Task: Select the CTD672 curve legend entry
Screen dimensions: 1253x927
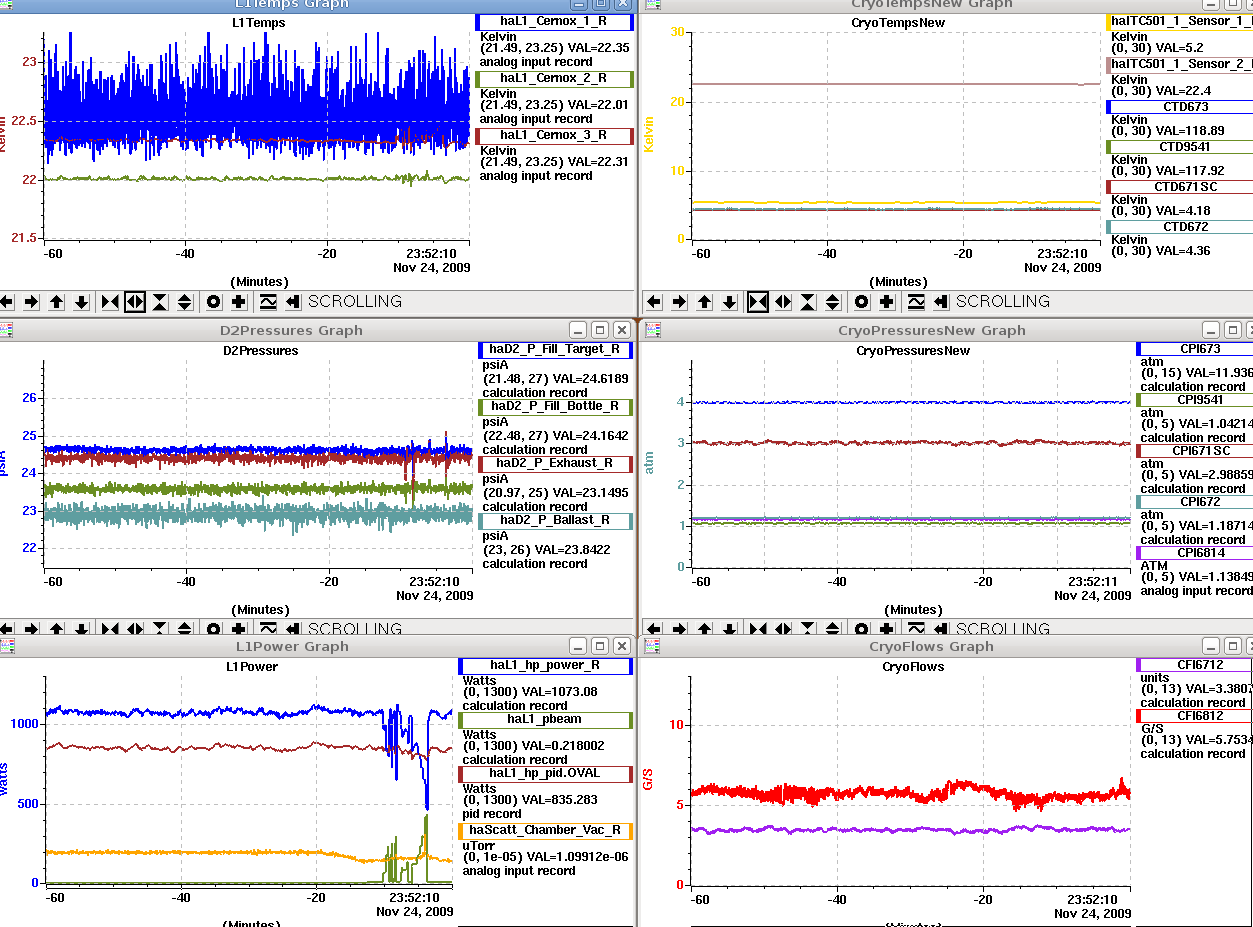Action: 1179,227
